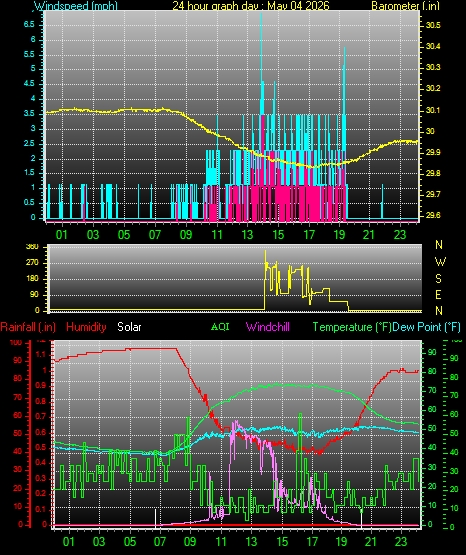Screen dimensions: 466x555
Task: Click the 'AQI' legend label
Action: [x=220, y=326]
